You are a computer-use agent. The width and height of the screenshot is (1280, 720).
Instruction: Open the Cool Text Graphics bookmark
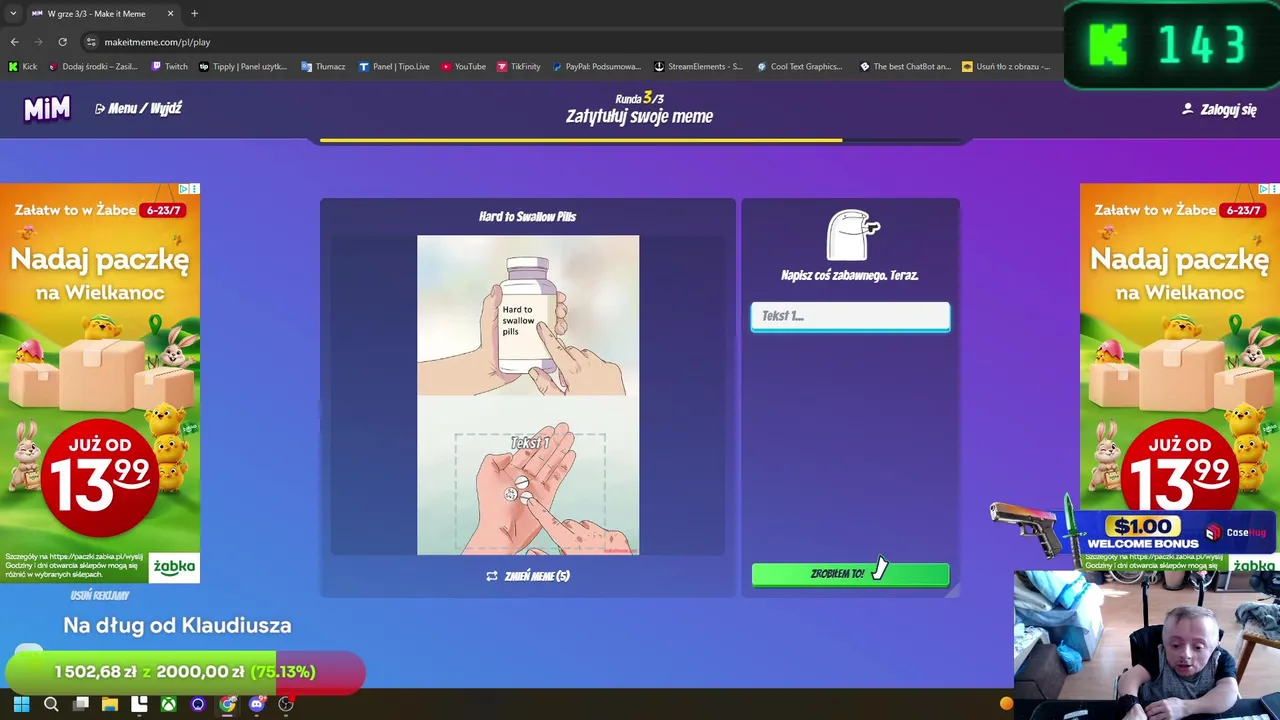pyautogui.click(x=800, y=67)
